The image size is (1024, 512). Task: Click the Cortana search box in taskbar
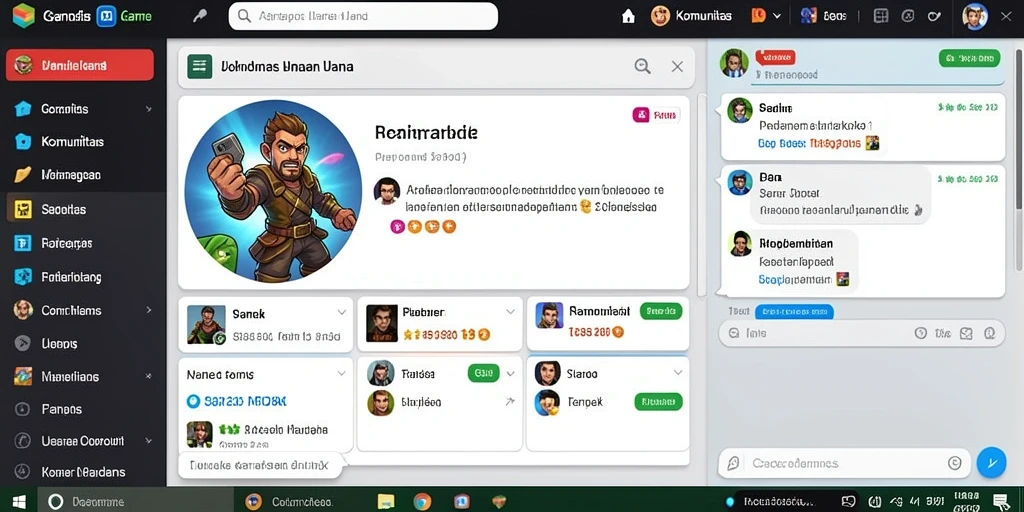coord(135,501)
